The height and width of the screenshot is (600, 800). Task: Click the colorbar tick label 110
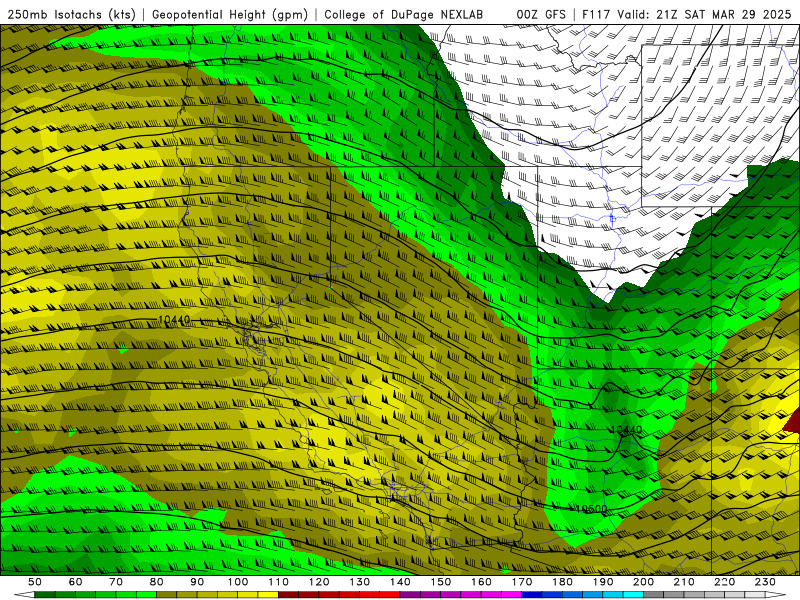tap(279, 582)
